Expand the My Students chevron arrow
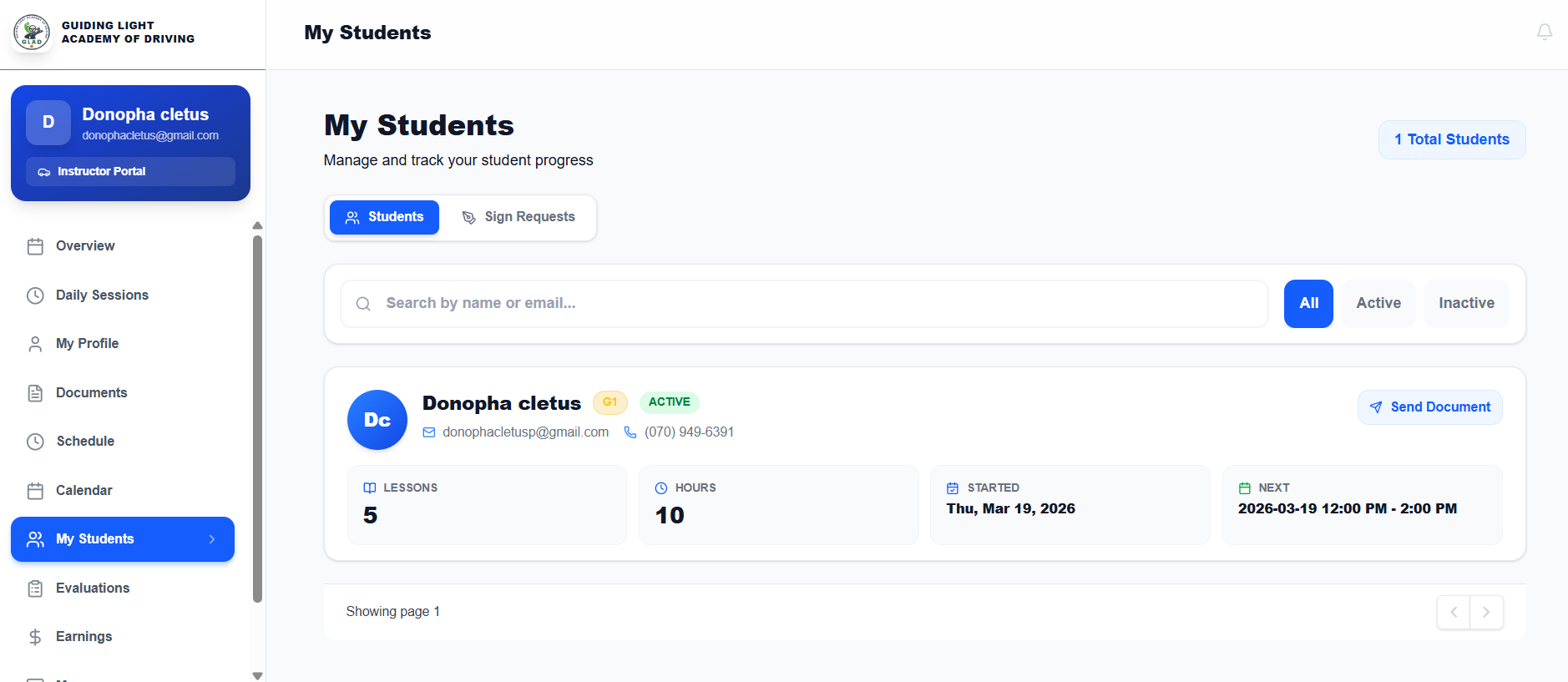 pyautogui.click(x=212, y=539)
